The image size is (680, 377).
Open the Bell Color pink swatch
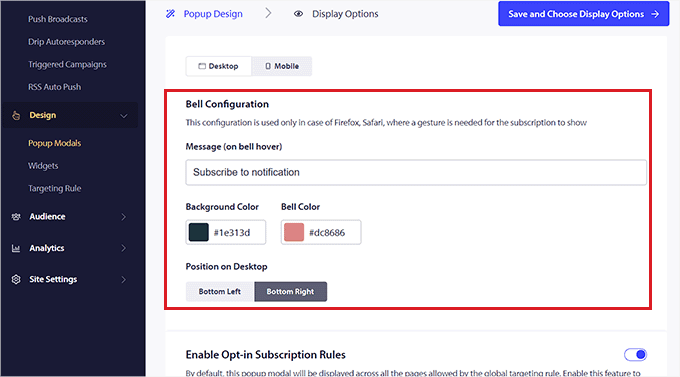click(294, 232)
